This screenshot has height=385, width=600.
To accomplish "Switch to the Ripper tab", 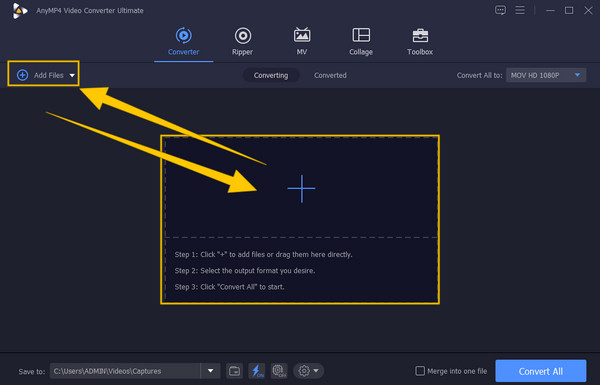I will point(243,41).
